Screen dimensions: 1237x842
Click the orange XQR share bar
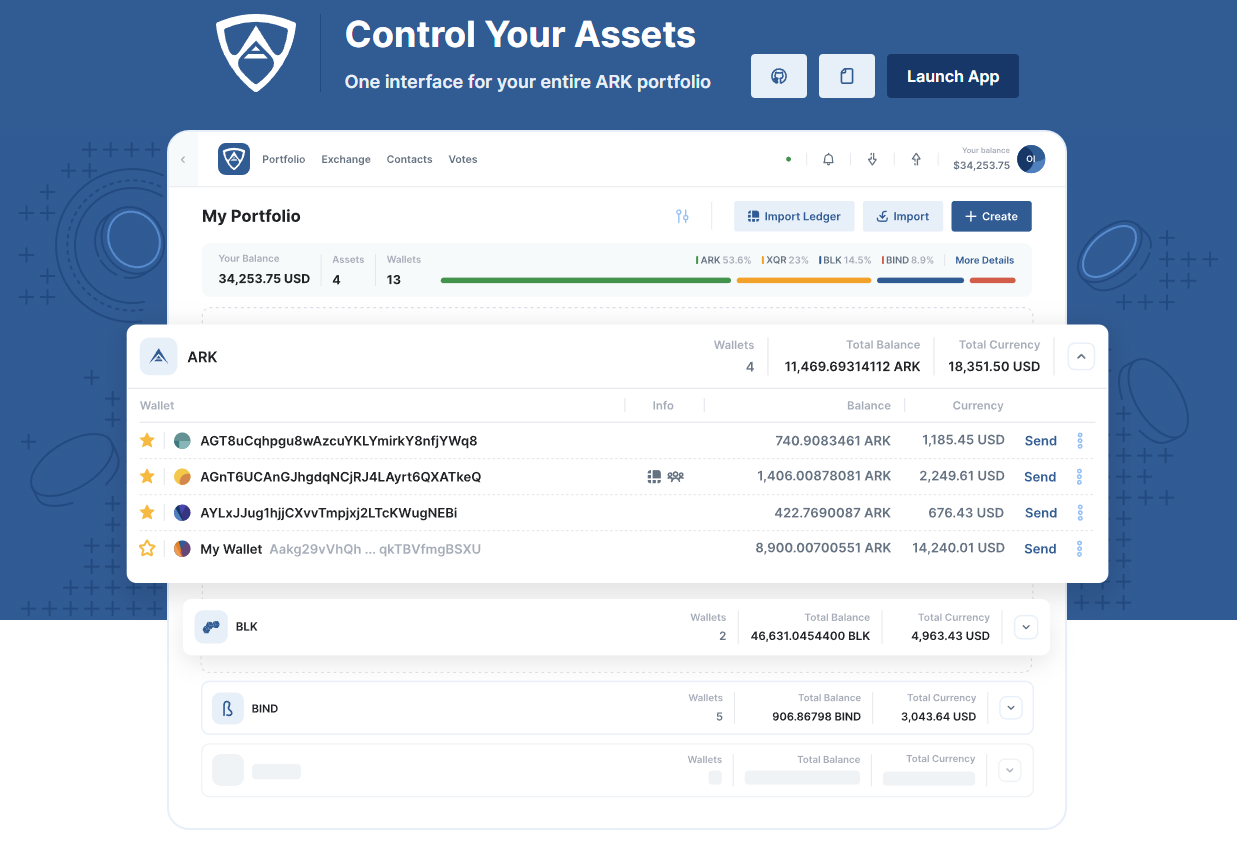804,281
